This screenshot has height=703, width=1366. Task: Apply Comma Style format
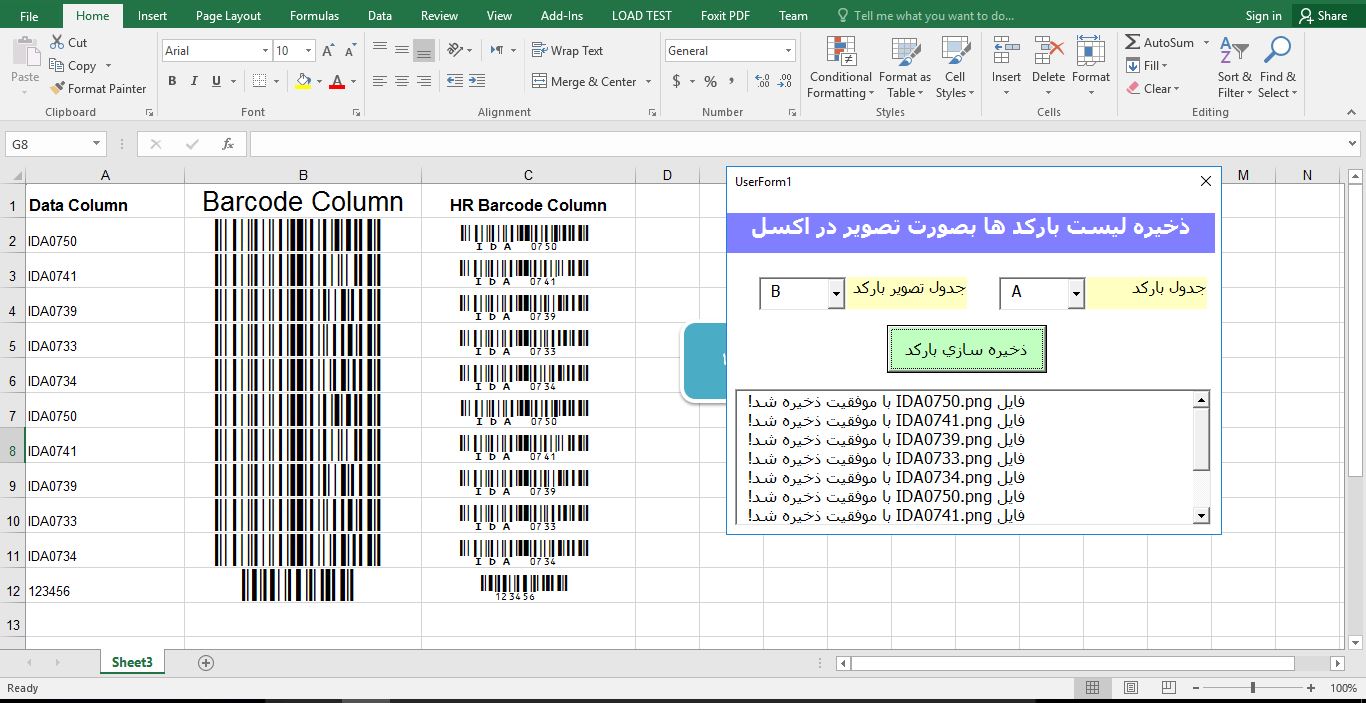pyautogui.click(x=732, y=81)
